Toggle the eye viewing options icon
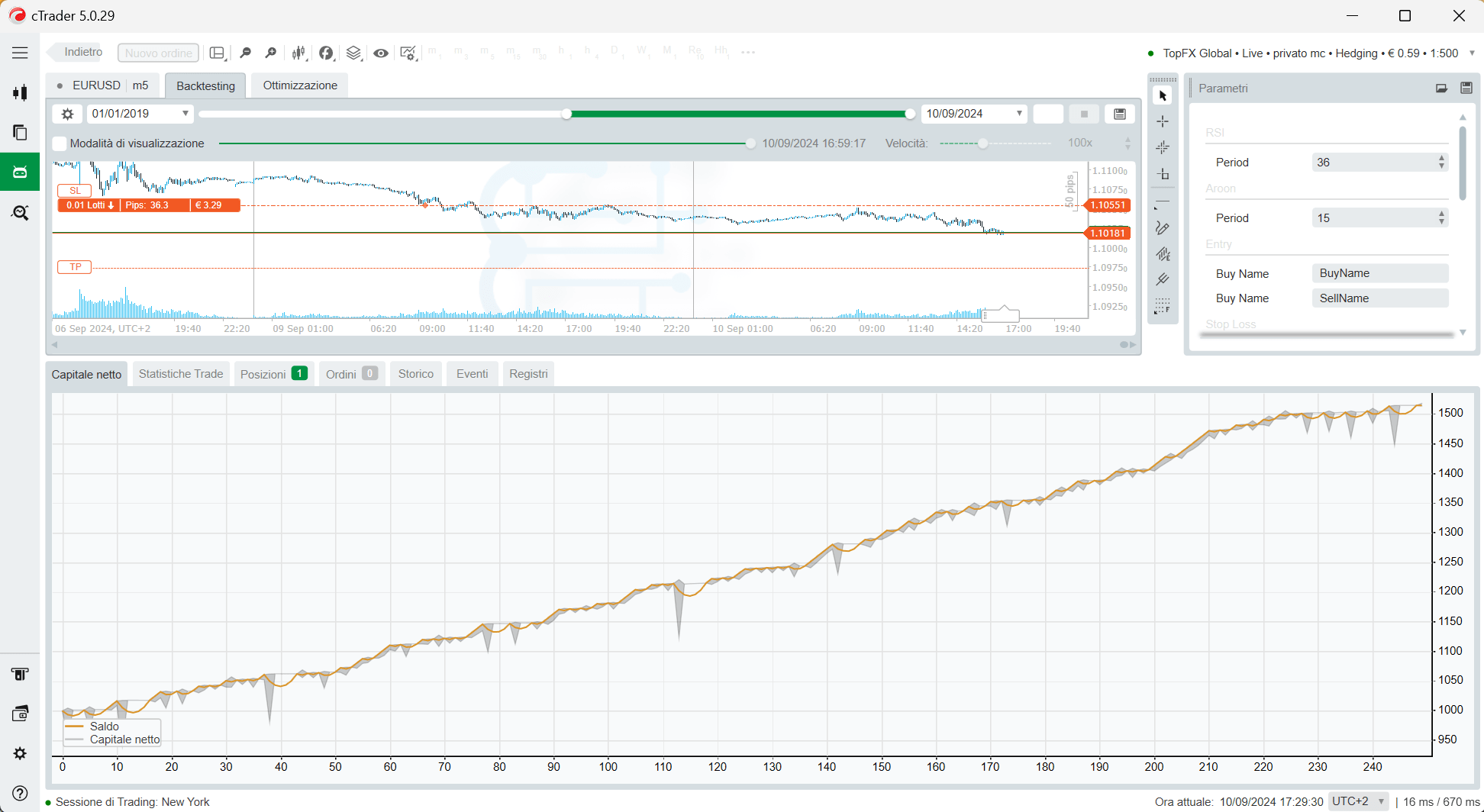This screenshot has height=812, width=1484. [380, 53]
